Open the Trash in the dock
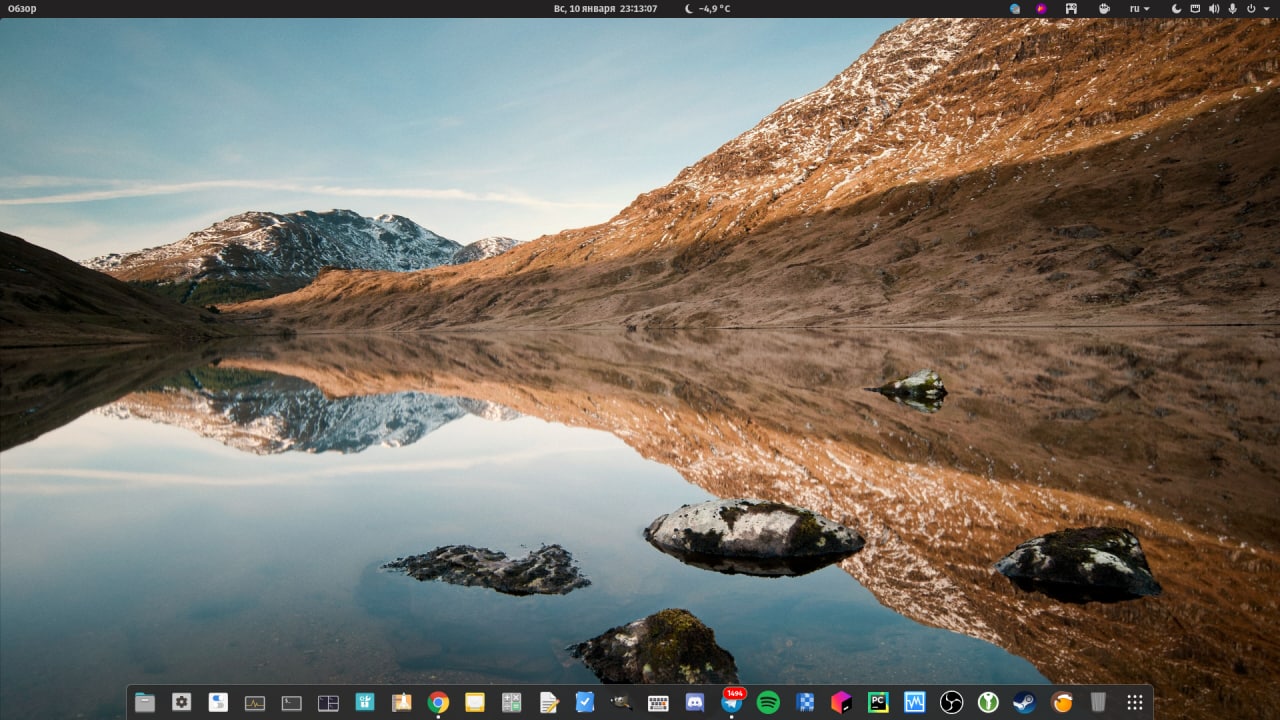Screen dimensions: 1280x720 pos(1098,703)
